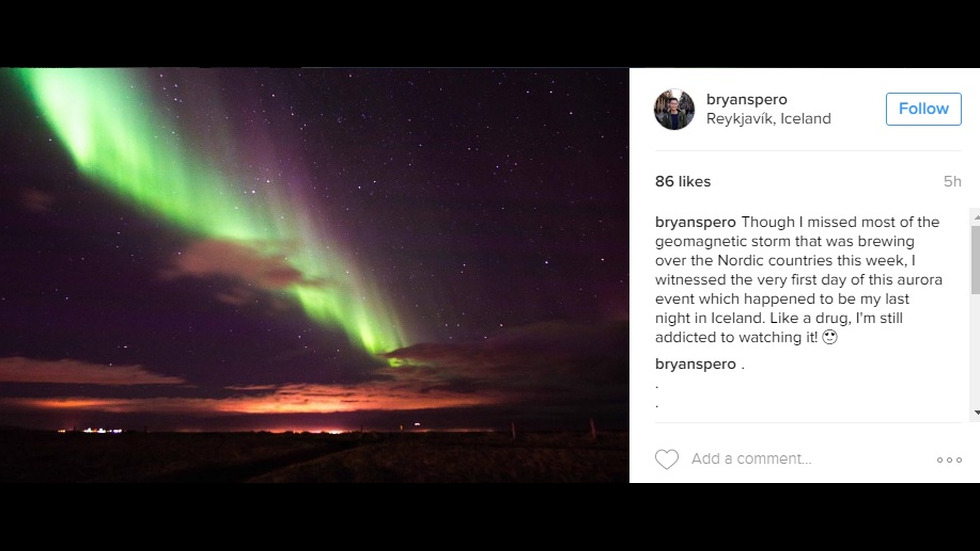Open the bryanspero username in the post header
This screenshot has height=551, width=980.
pyautogui.click(x=746, y=99)
